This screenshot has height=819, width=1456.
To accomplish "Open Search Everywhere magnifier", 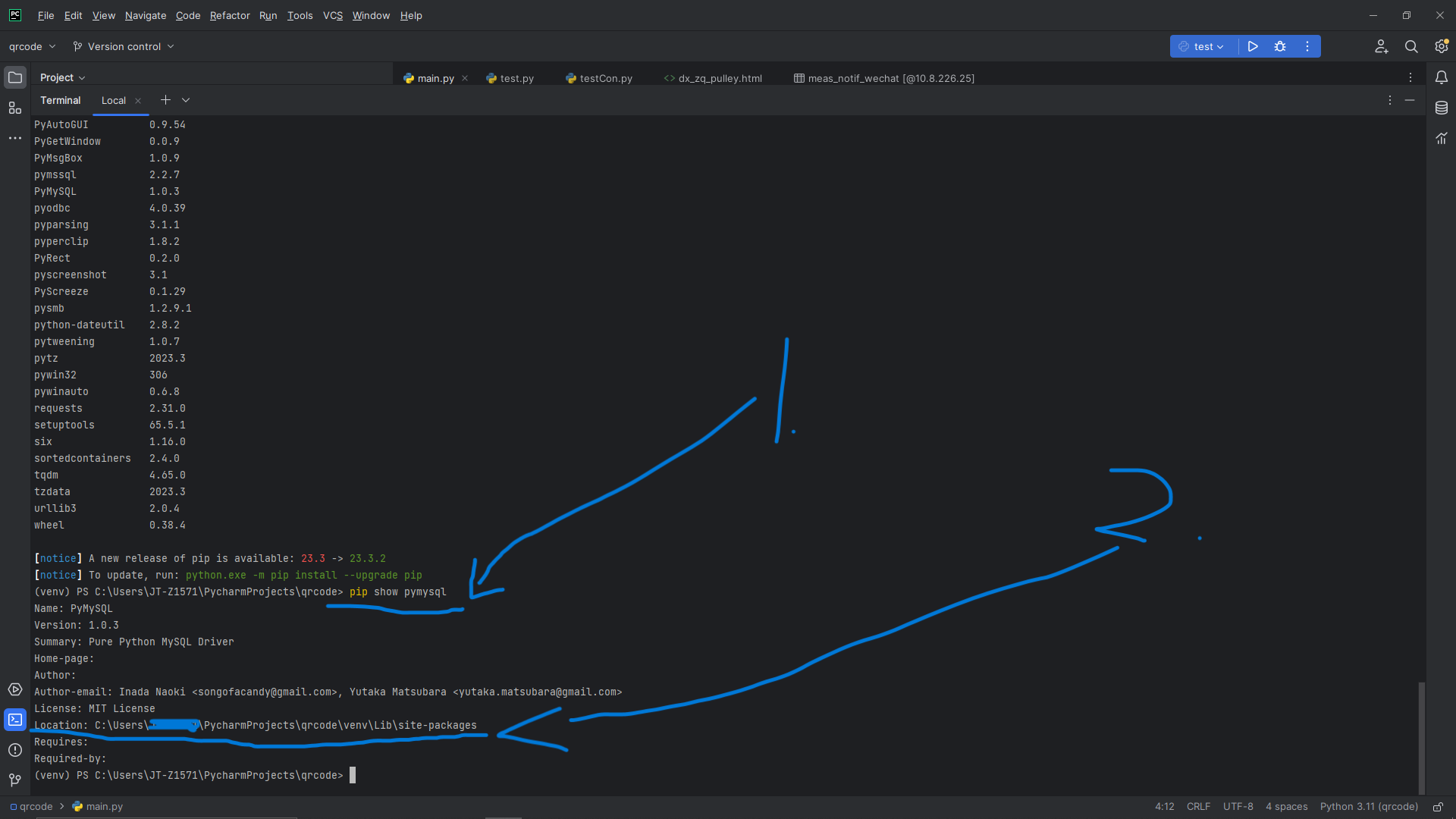I will point(1411,46).
